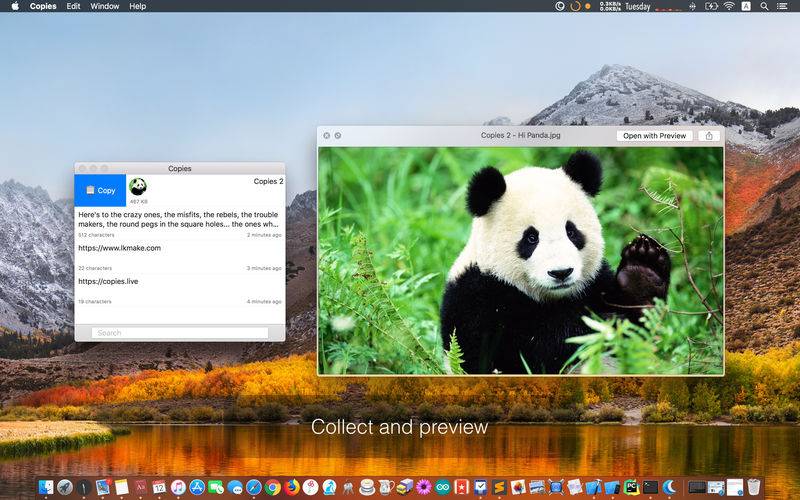Open the Trash in the Dock
The width and height of the screenshot is (800, 500).
(754, 487)
